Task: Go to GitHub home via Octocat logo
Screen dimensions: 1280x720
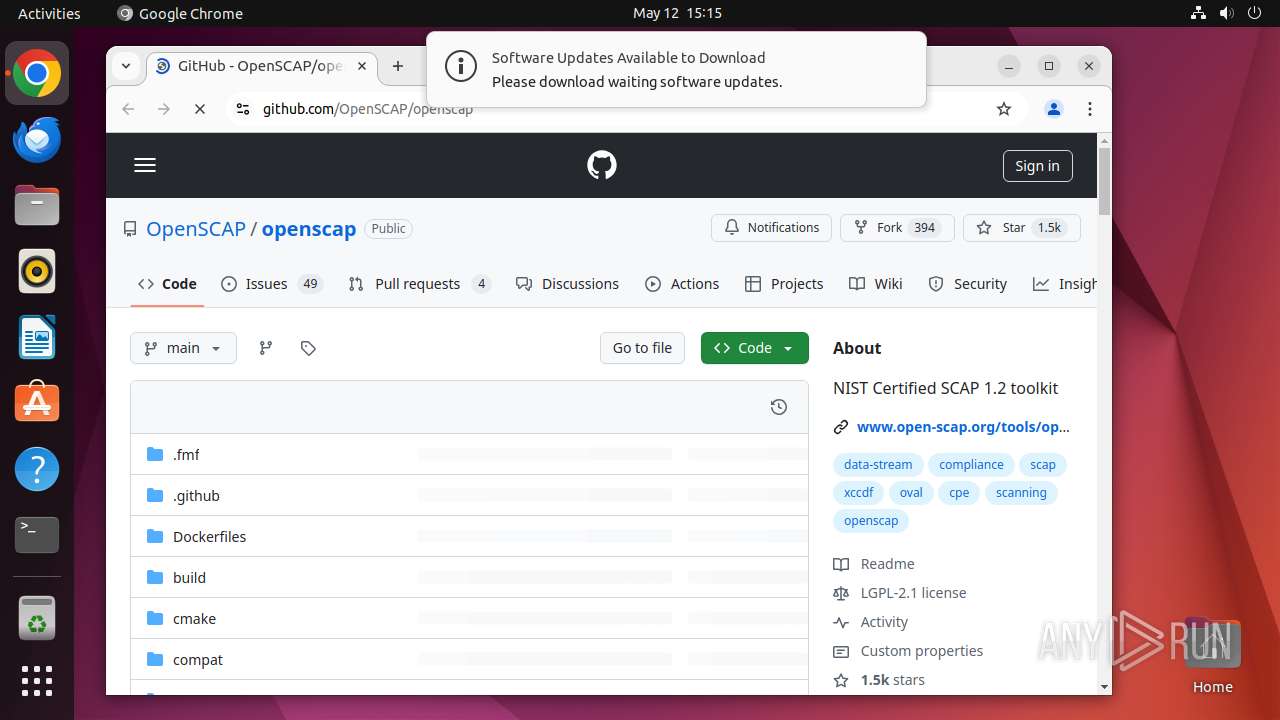Action: coord(602,165)
